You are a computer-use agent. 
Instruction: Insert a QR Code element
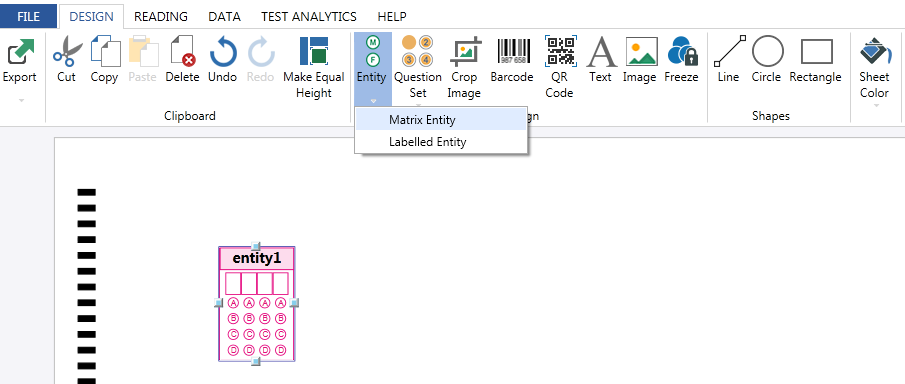click(559, 67)
